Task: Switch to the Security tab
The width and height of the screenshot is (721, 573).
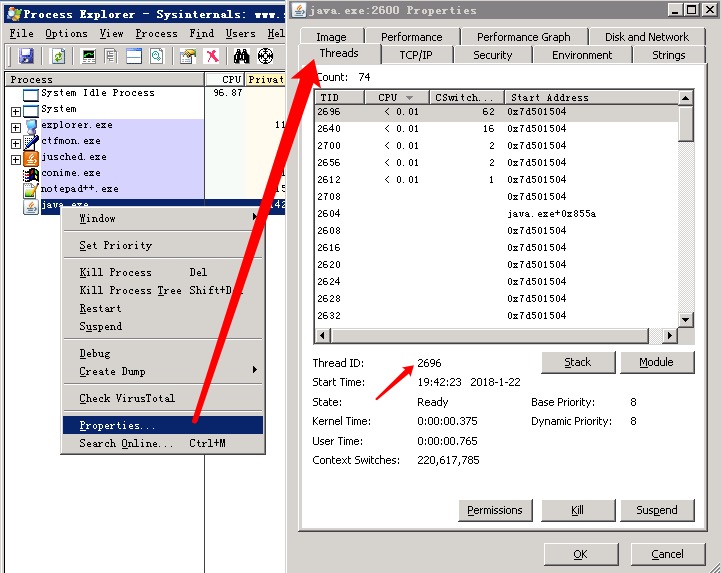Action: 492,55
